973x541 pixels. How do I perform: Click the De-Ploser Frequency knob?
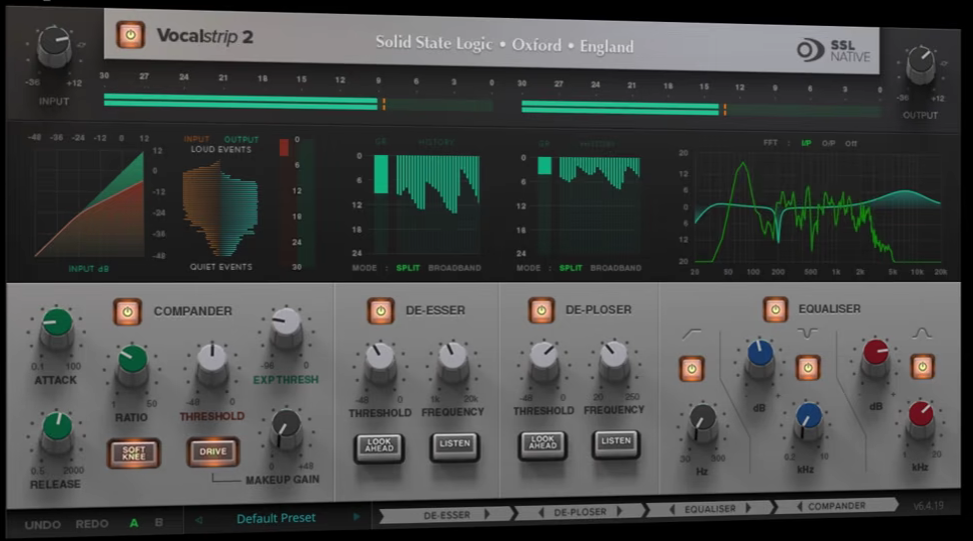(614, 358)
